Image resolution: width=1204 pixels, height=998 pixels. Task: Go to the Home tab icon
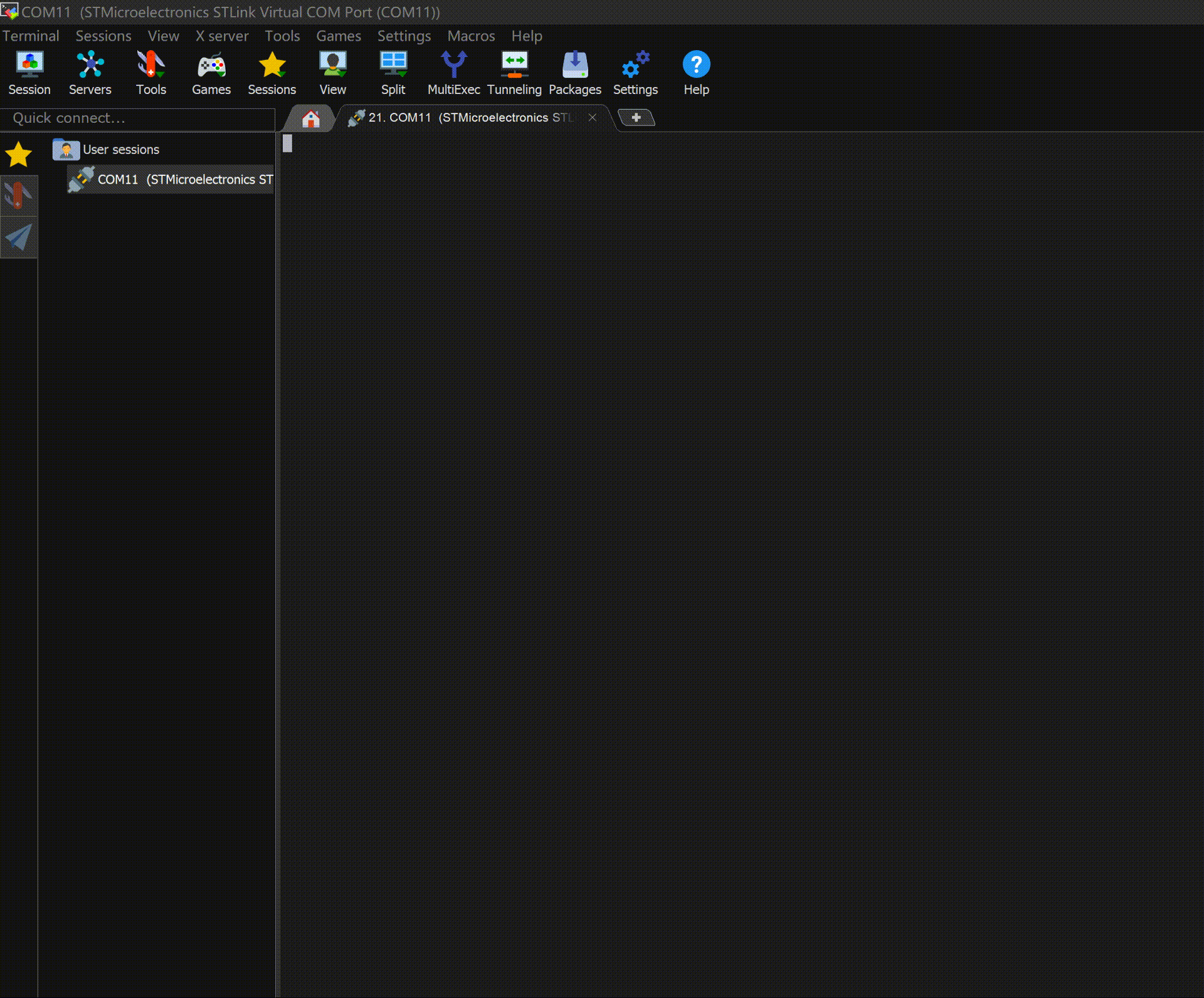310,118
